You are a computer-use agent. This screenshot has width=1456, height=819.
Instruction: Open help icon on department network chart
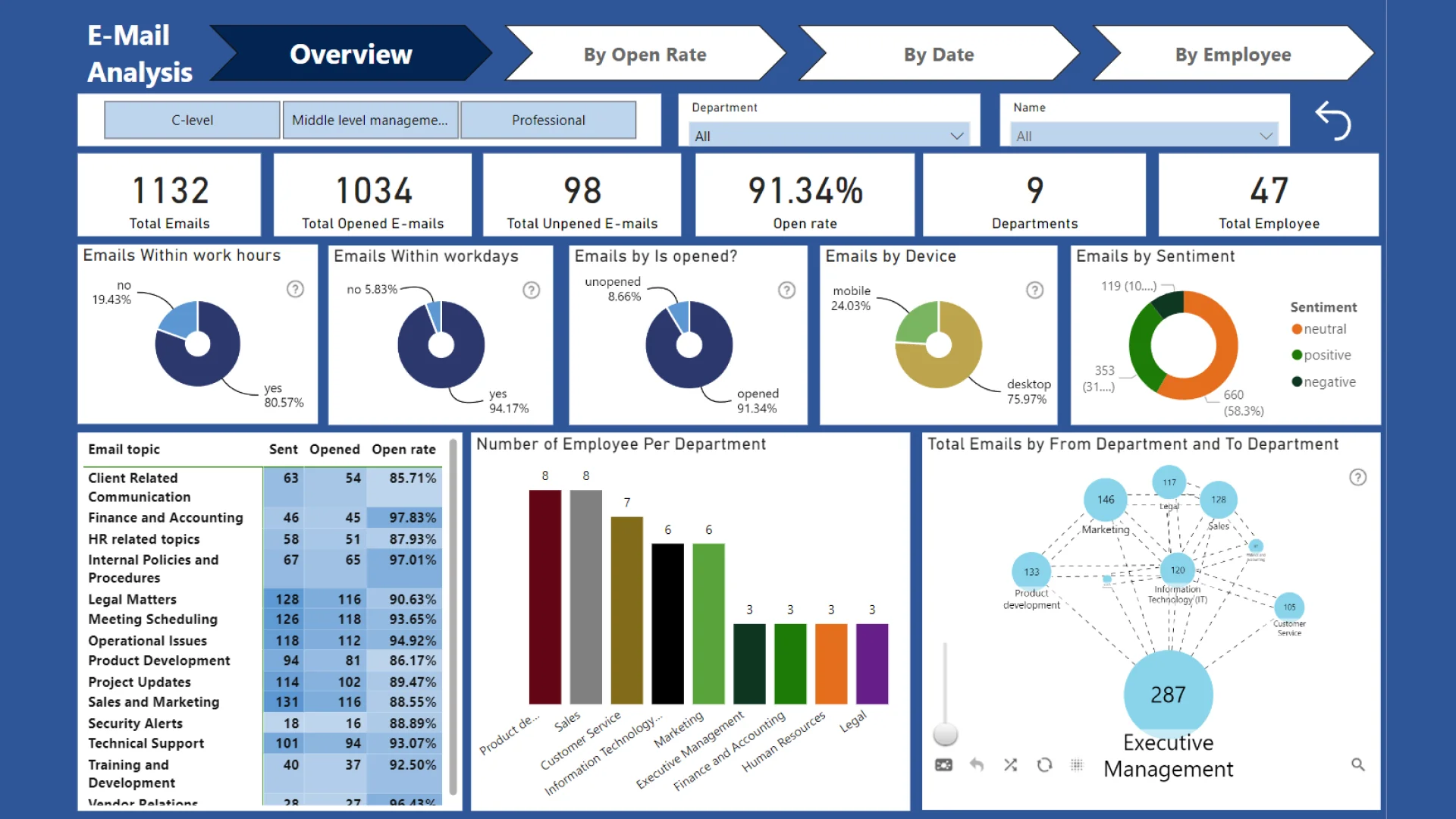(x=1358, y=477)
